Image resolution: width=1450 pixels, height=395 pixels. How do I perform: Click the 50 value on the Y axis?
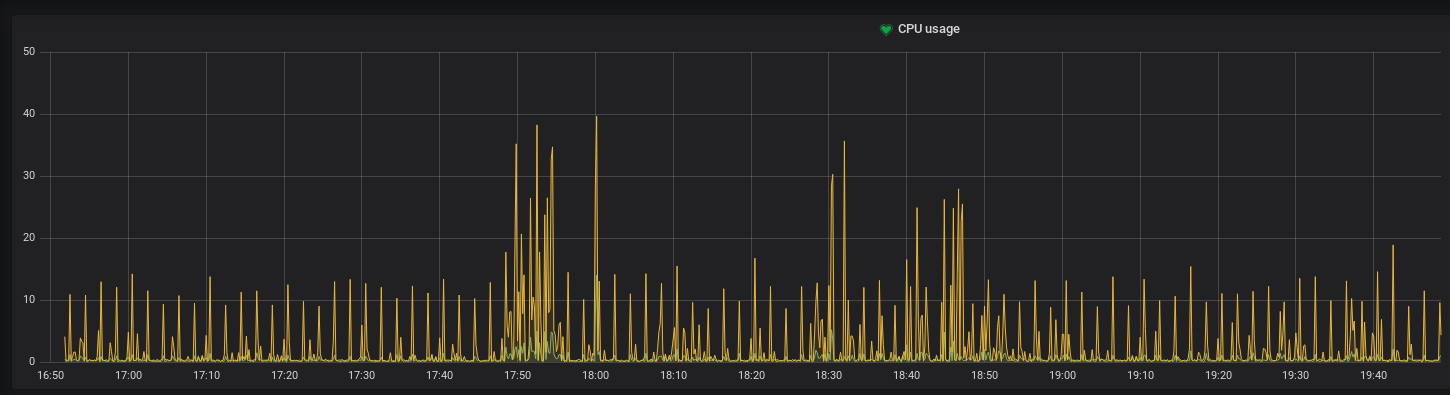pyautogui.click(x=30, y=52)
